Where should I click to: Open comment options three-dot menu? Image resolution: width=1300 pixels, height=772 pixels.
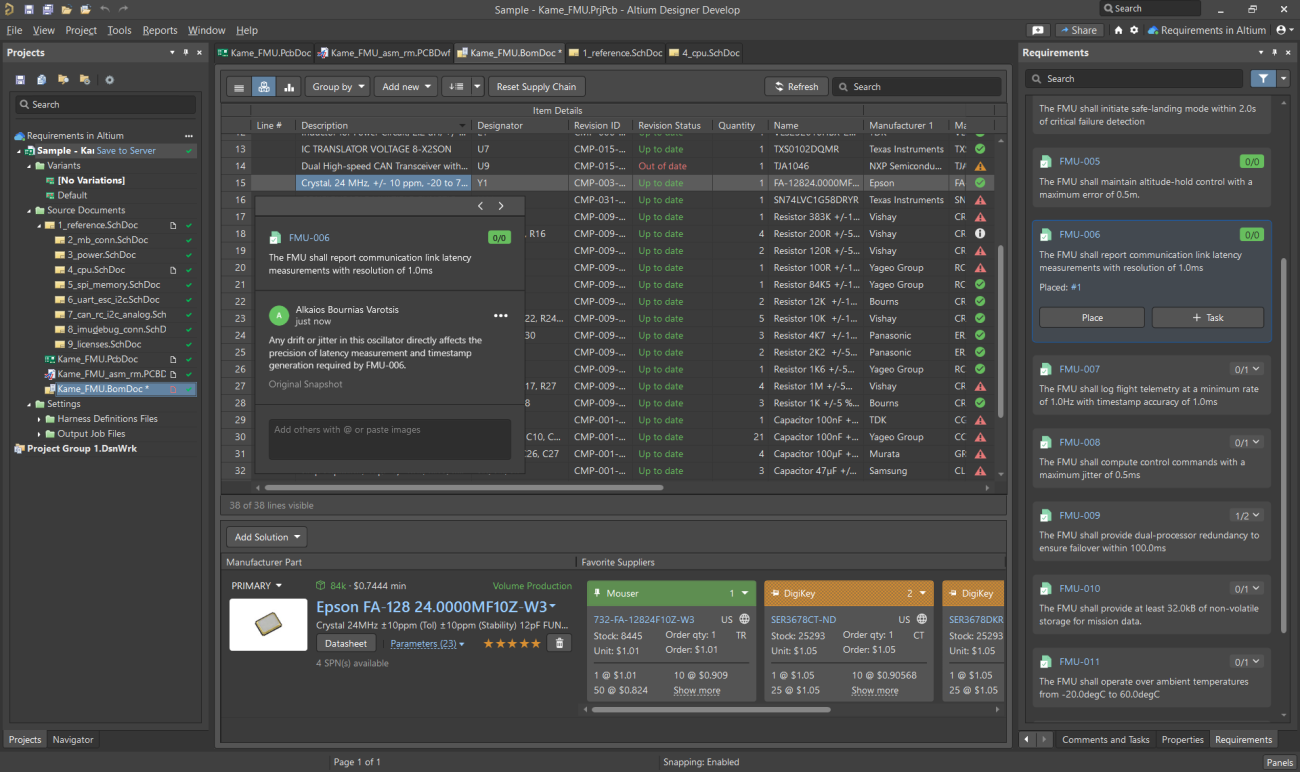[500, 316]
